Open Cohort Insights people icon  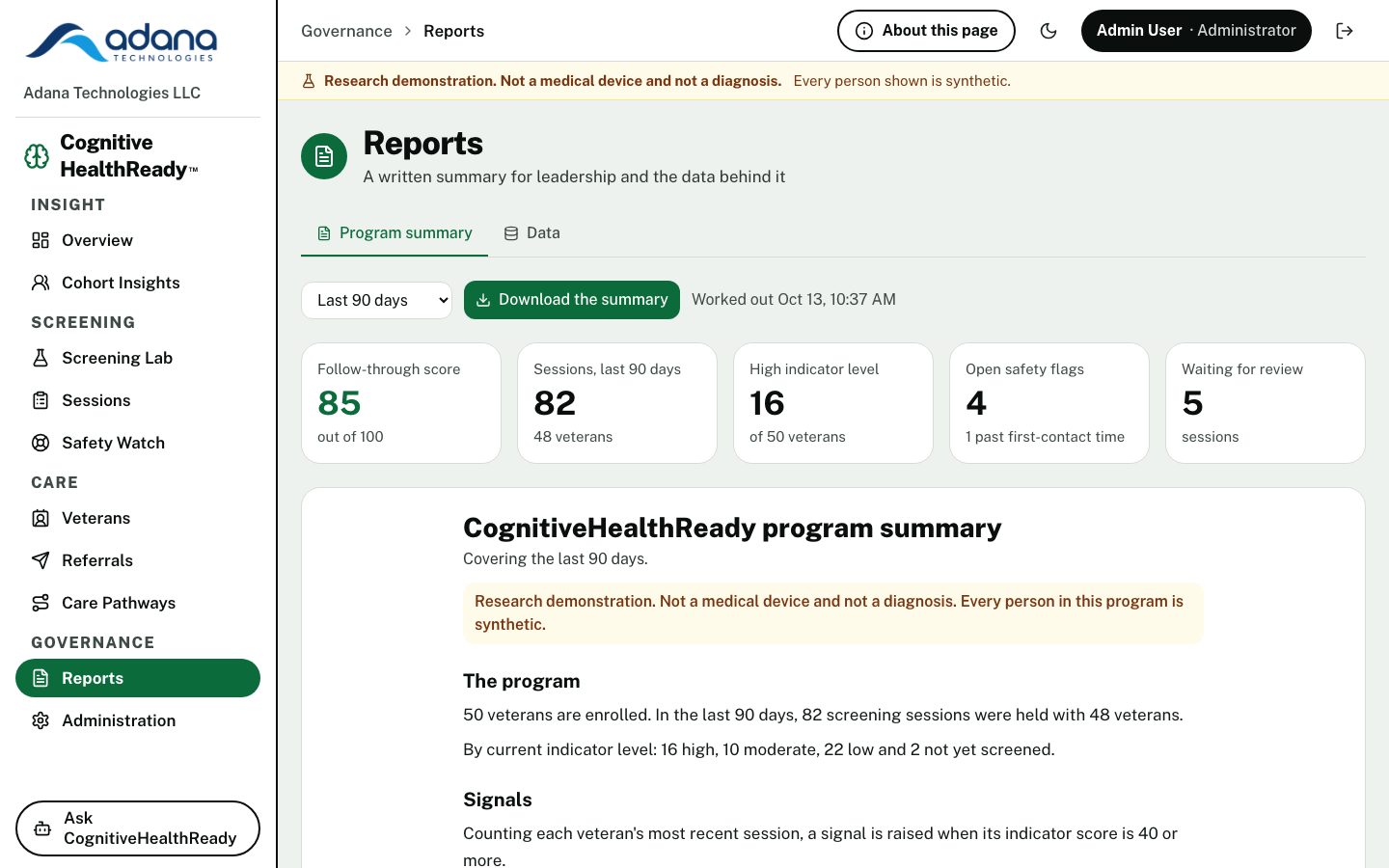pos(41,283)
